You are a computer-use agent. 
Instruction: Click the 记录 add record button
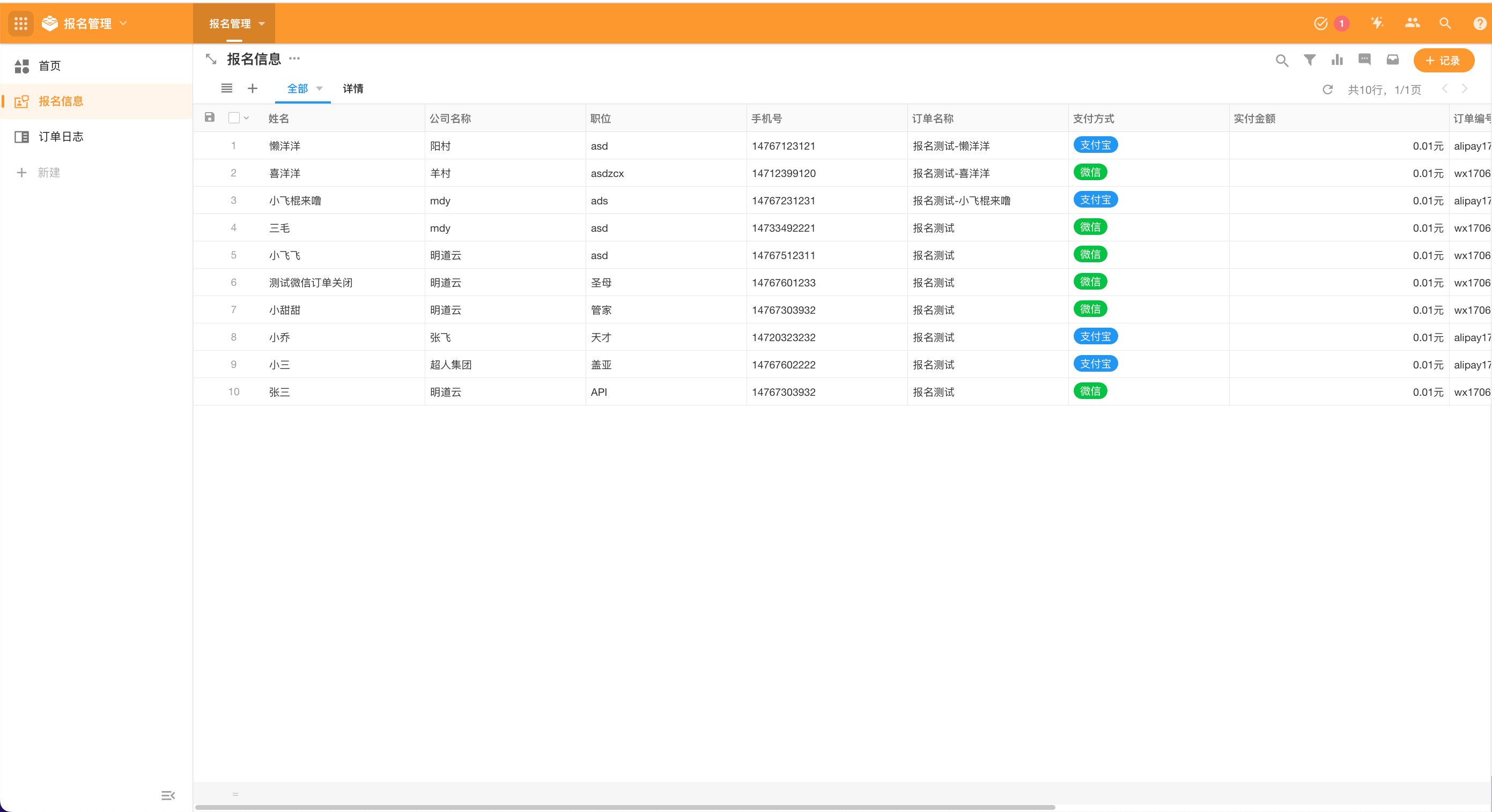pos(1443,60)
